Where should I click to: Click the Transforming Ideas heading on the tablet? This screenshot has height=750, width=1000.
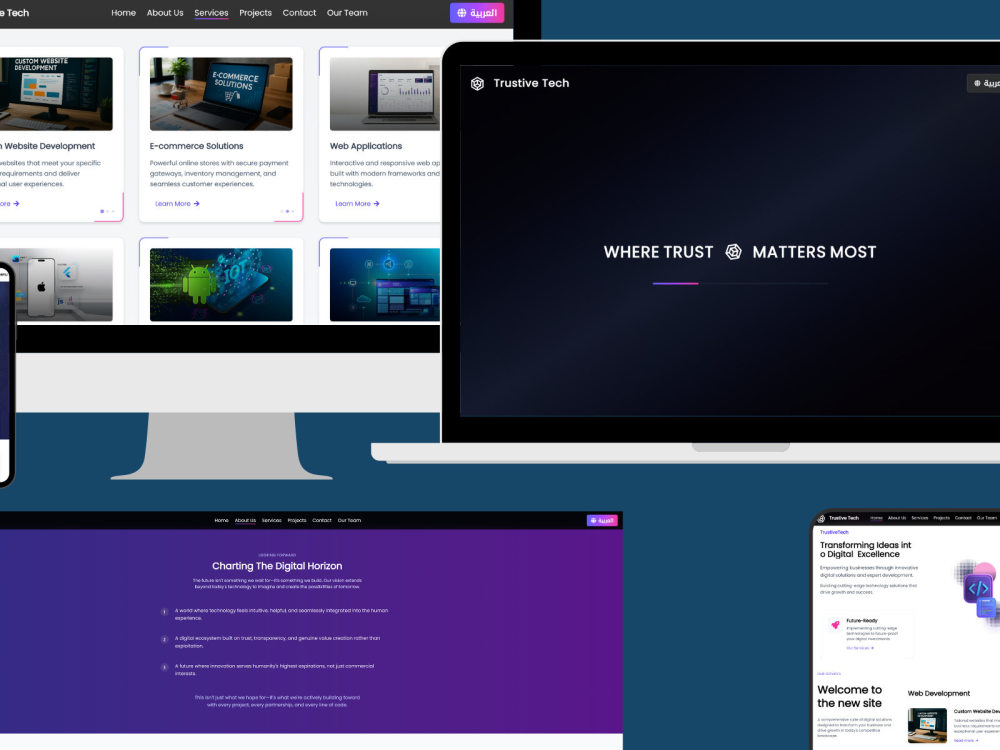click(x=865, y=550)
